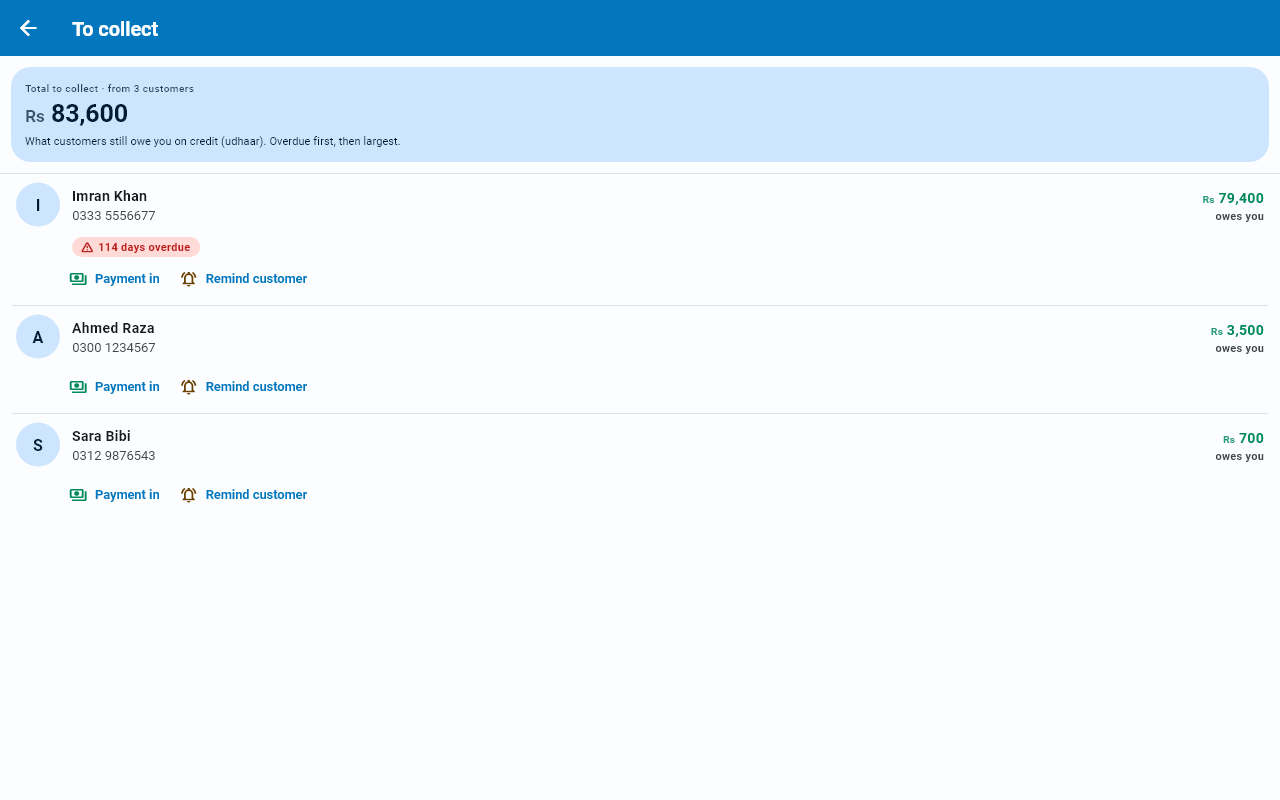This screenshot has height=800, width=1280.
Task: Click the udhaar credit description text
Action: tap(212, 142)
